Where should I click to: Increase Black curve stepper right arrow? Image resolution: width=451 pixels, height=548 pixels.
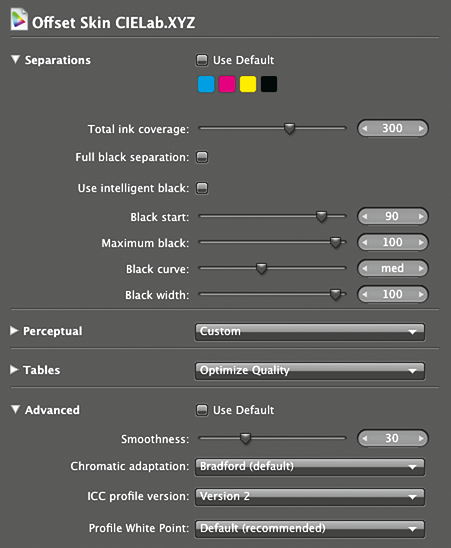pyautogui.click(x=421, y=268)
